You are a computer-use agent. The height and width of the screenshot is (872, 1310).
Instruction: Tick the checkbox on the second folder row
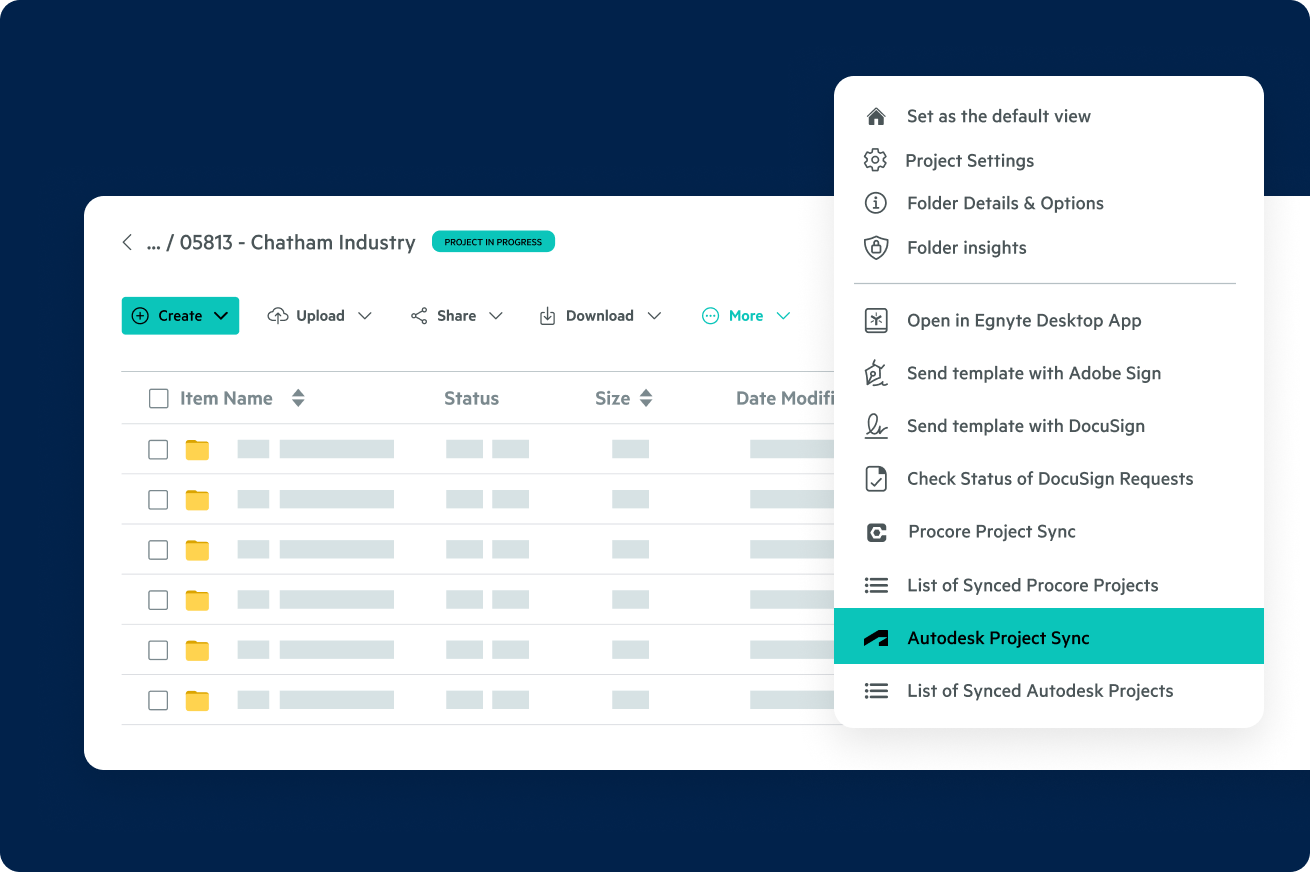(x=158, y=499)
